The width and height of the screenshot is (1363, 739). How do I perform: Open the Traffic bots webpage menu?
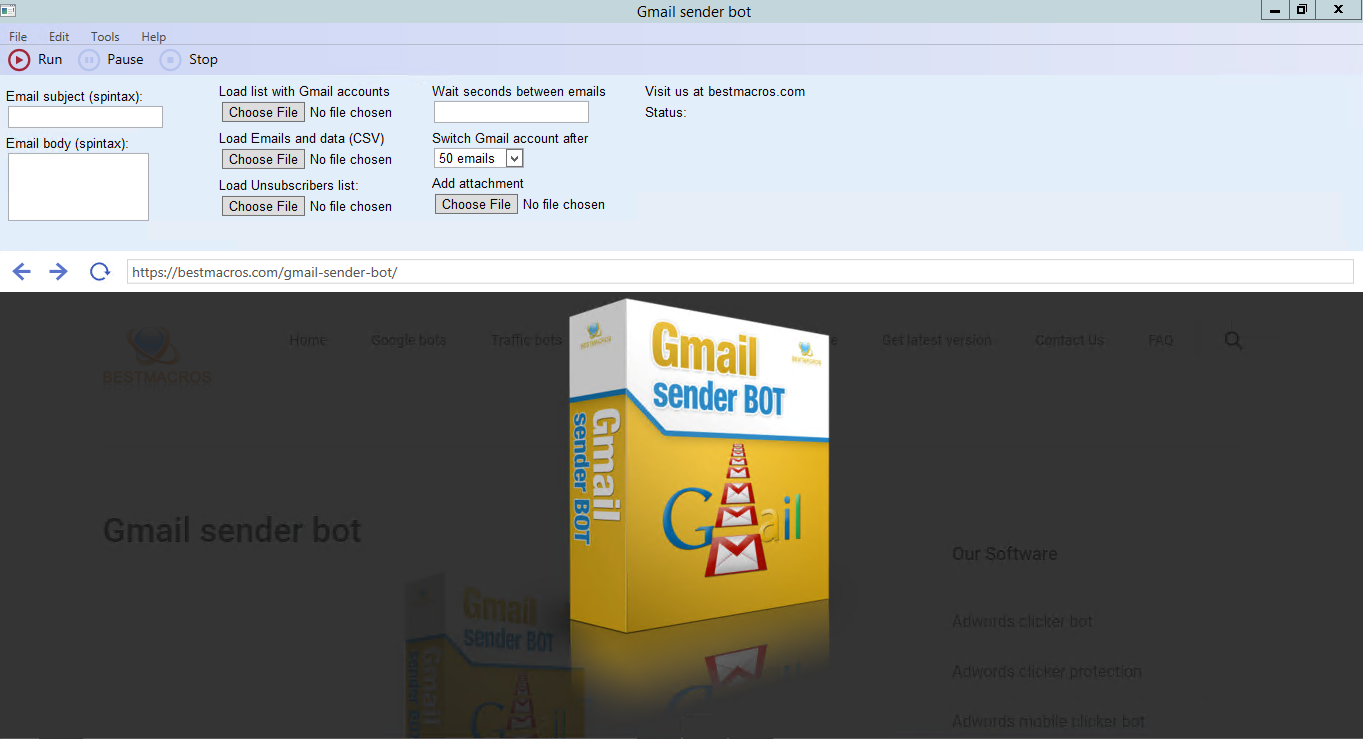click(527, 340)
